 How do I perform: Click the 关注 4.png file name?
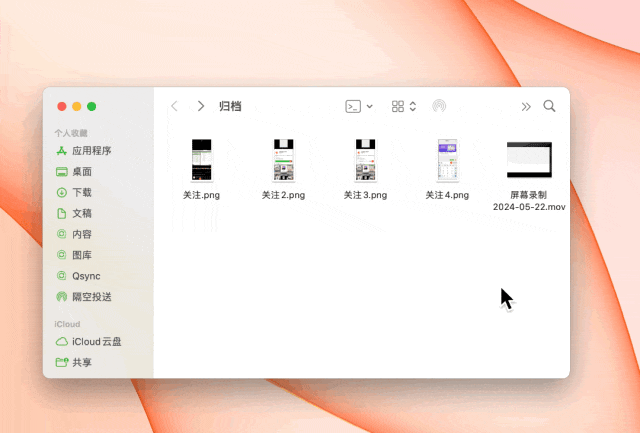[x=447, y=195]
